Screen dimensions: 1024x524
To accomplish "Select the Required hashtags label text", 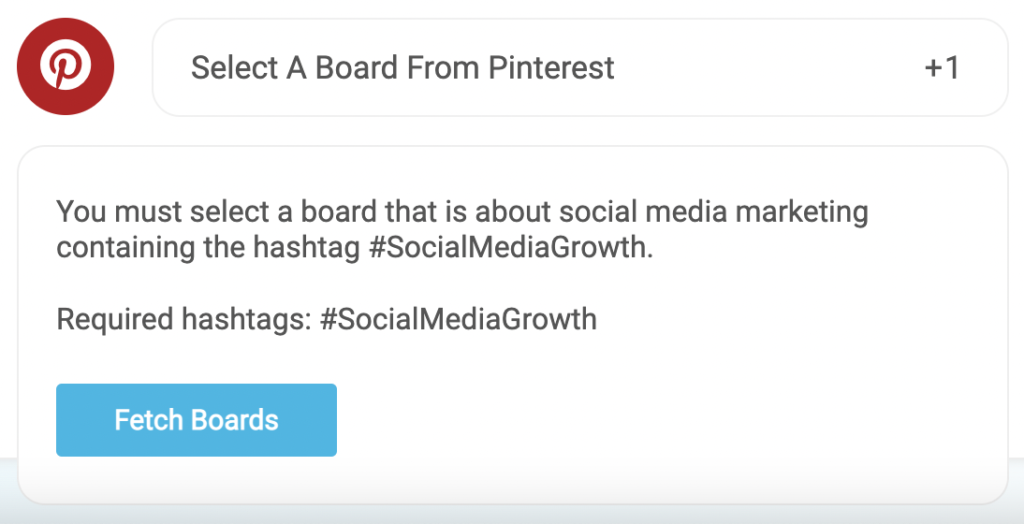I will (184, 319).
